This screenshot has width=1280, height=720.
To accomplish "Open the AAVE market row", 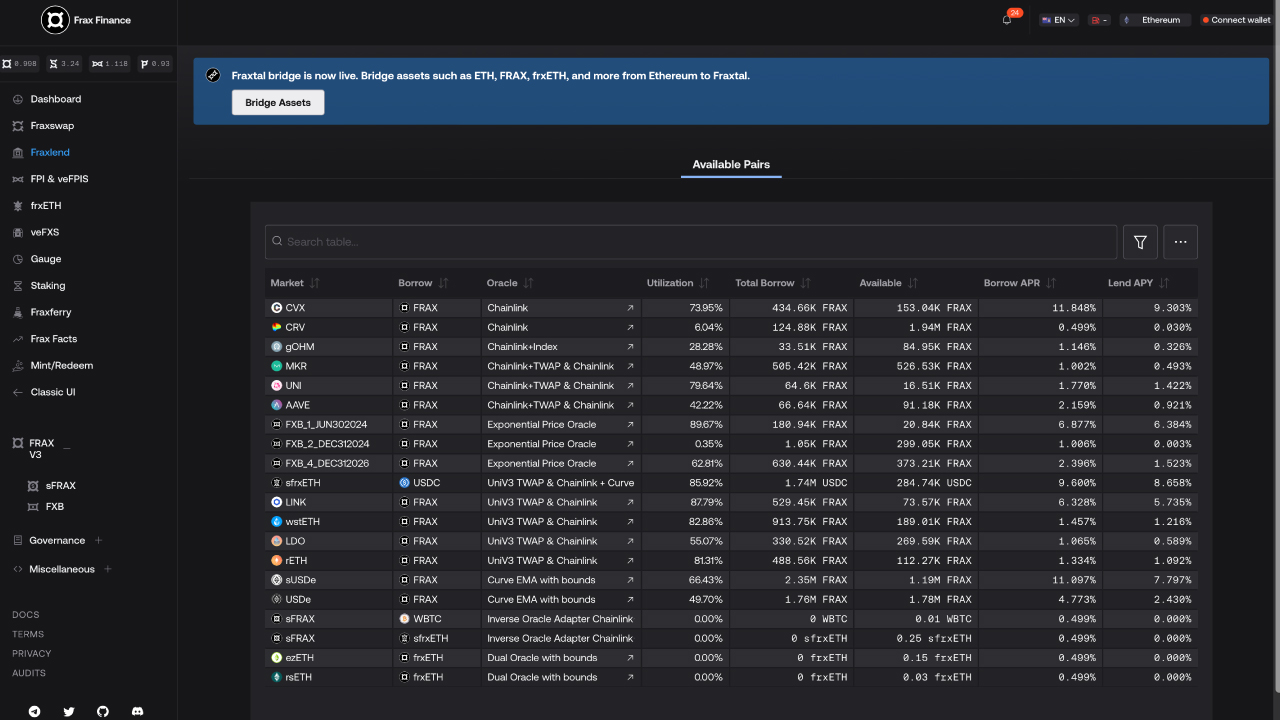I will (731, 405).
